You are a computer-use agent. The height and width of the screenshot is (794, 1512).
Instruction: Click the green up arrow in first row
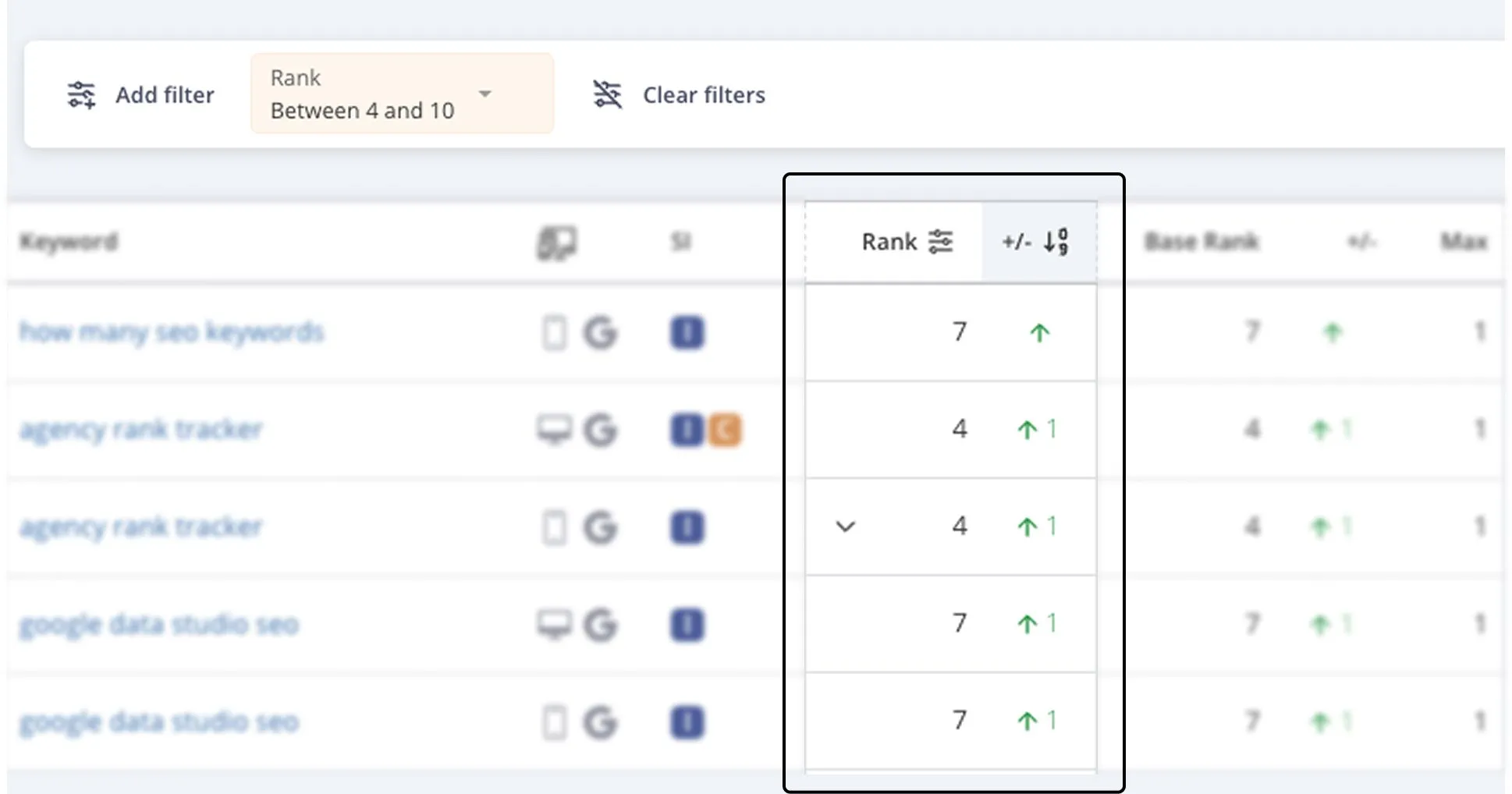pos(1038,333)
